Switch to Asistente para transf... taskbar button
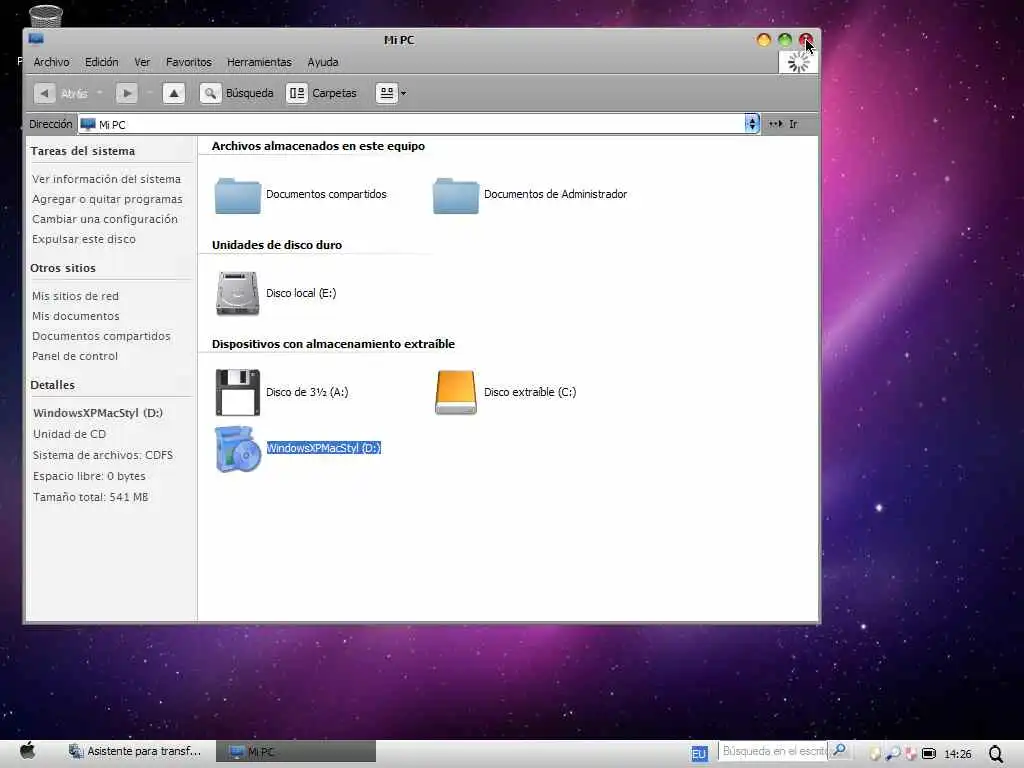The image size is (1024, 768). pyautogui.click(x=135, y=752)
